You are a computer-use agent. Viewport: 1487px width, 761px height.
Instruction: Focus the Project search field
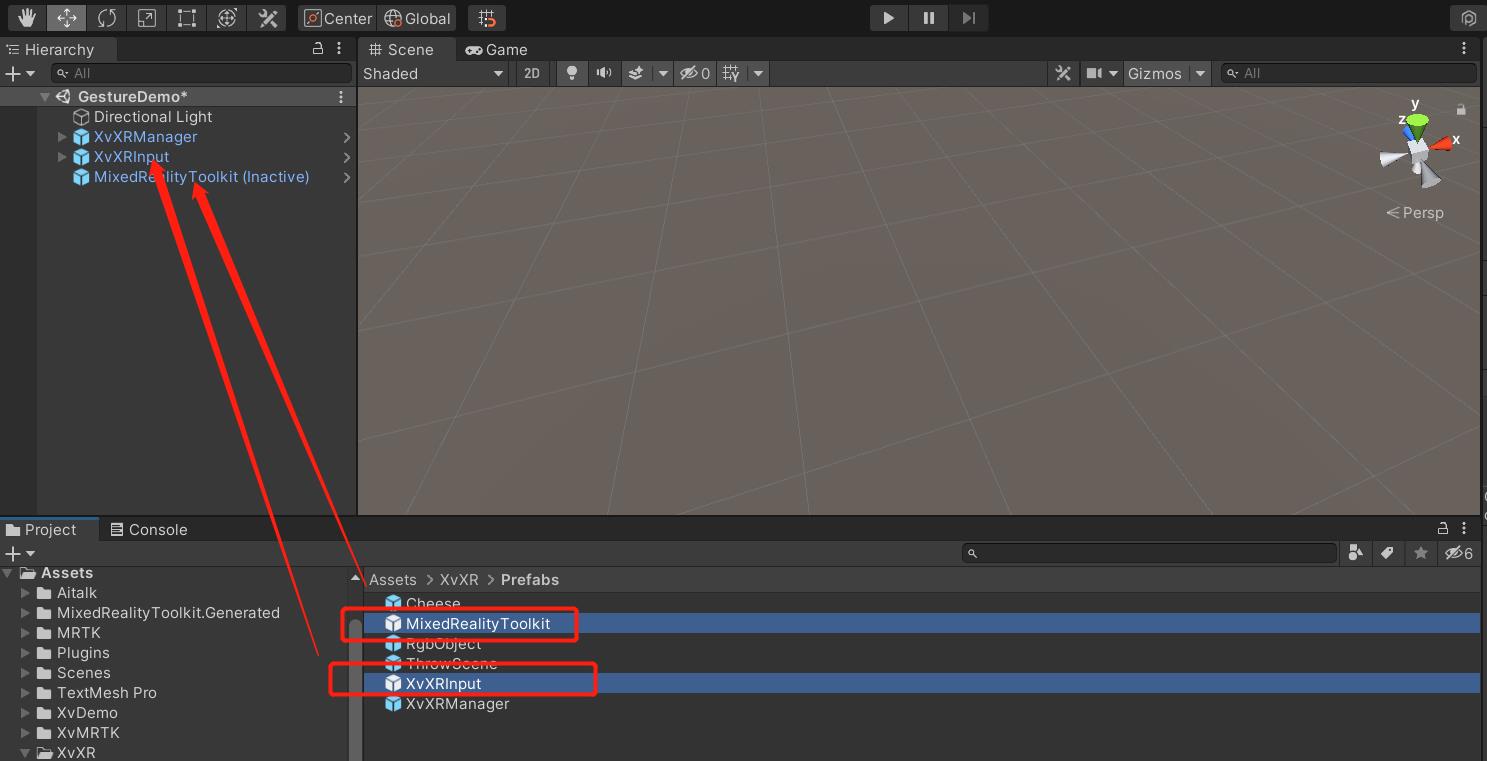[1150, 553]
